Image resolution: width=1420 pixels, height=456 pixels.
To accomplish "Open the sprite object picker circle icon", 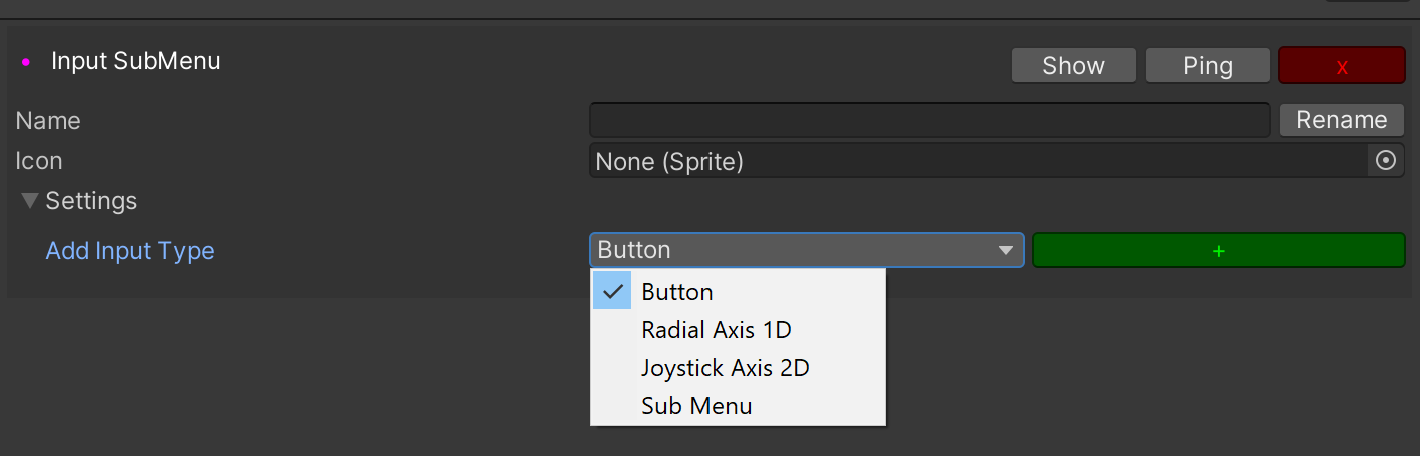I will click(x=1386, y=160).
